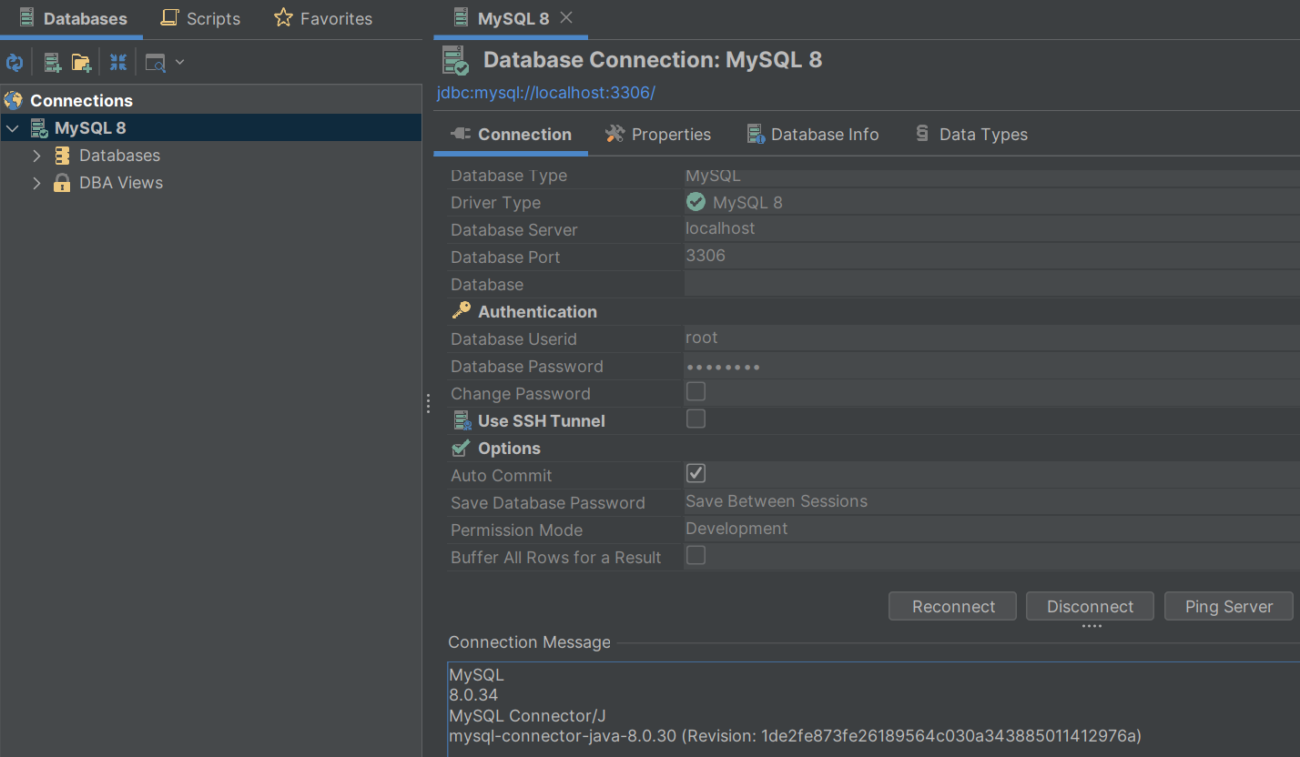Switch to the Database Info tab
Image resolution: width=1300 pixels, height=757 pixels.
point(812,134)
